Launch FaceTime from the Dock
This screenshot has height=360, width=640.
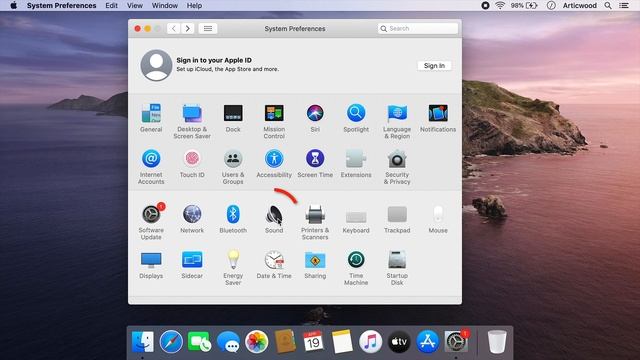coord(200,342)
